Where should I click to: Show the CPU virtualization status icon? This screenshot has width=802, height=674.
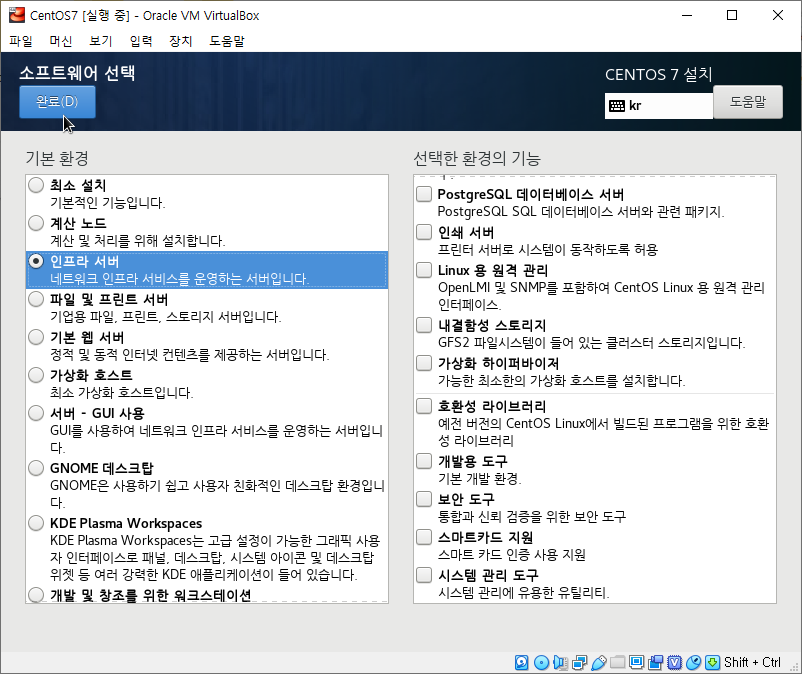pyautogui.click(x=675, y=662)
